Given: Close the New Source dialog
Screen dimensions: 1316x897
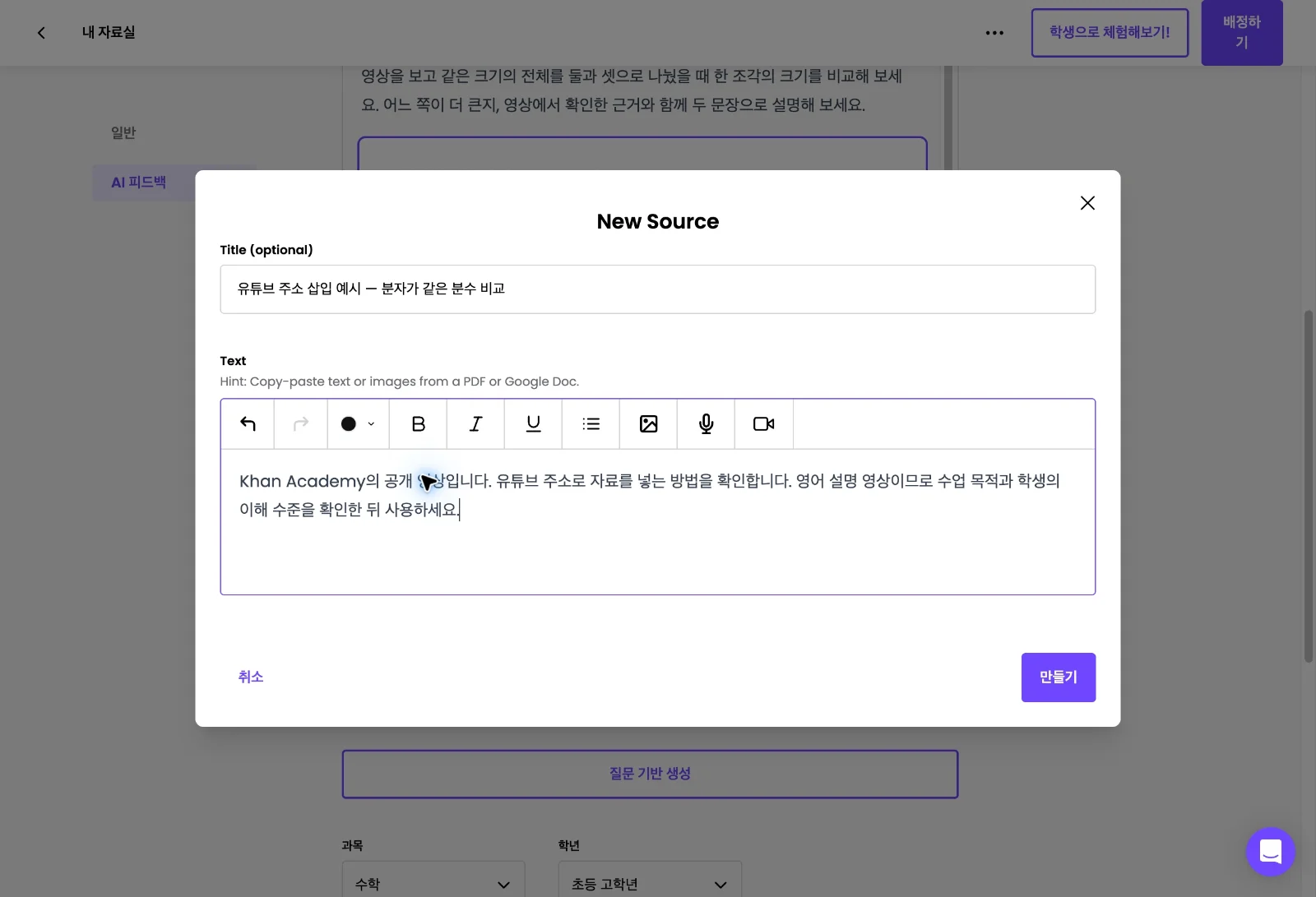Looking at the screenshot, I should click(1087, 203).
